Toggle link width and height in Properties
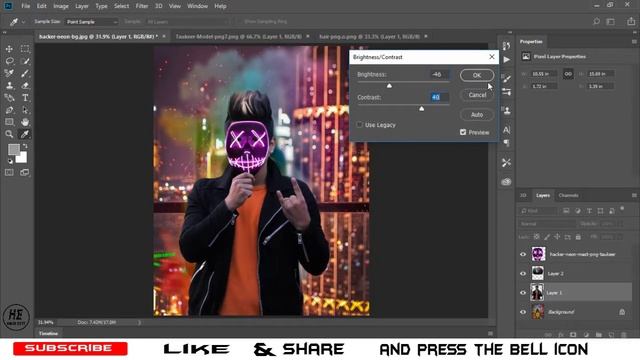This screenshot has height=360, width=640. click(568, 74)
